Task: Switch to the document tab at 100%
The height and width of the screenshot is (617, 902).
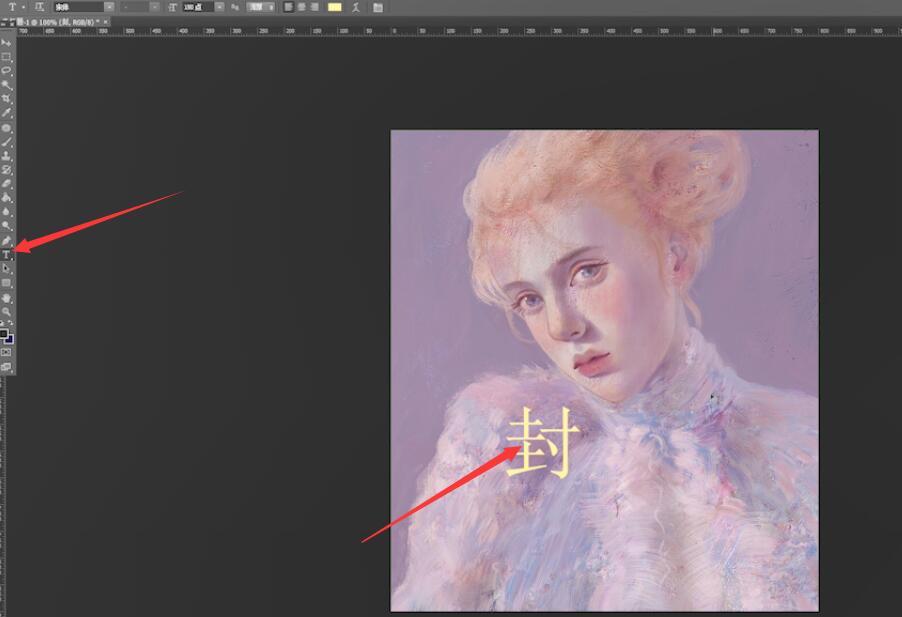Action: [x=60, y=22]
